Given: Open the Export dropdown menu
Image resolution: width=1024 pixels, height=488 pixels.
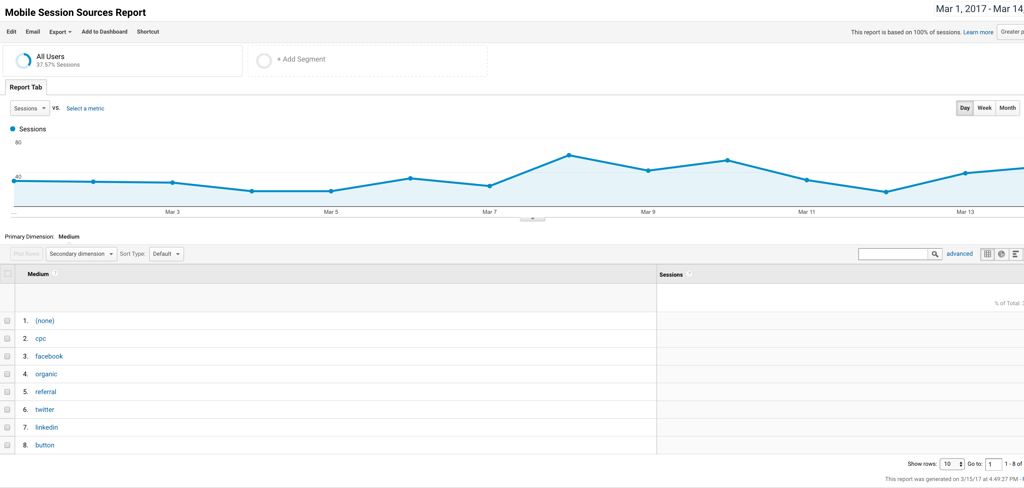Looking at the screenshot, I should pyautogui.click(x=61, y=31).
